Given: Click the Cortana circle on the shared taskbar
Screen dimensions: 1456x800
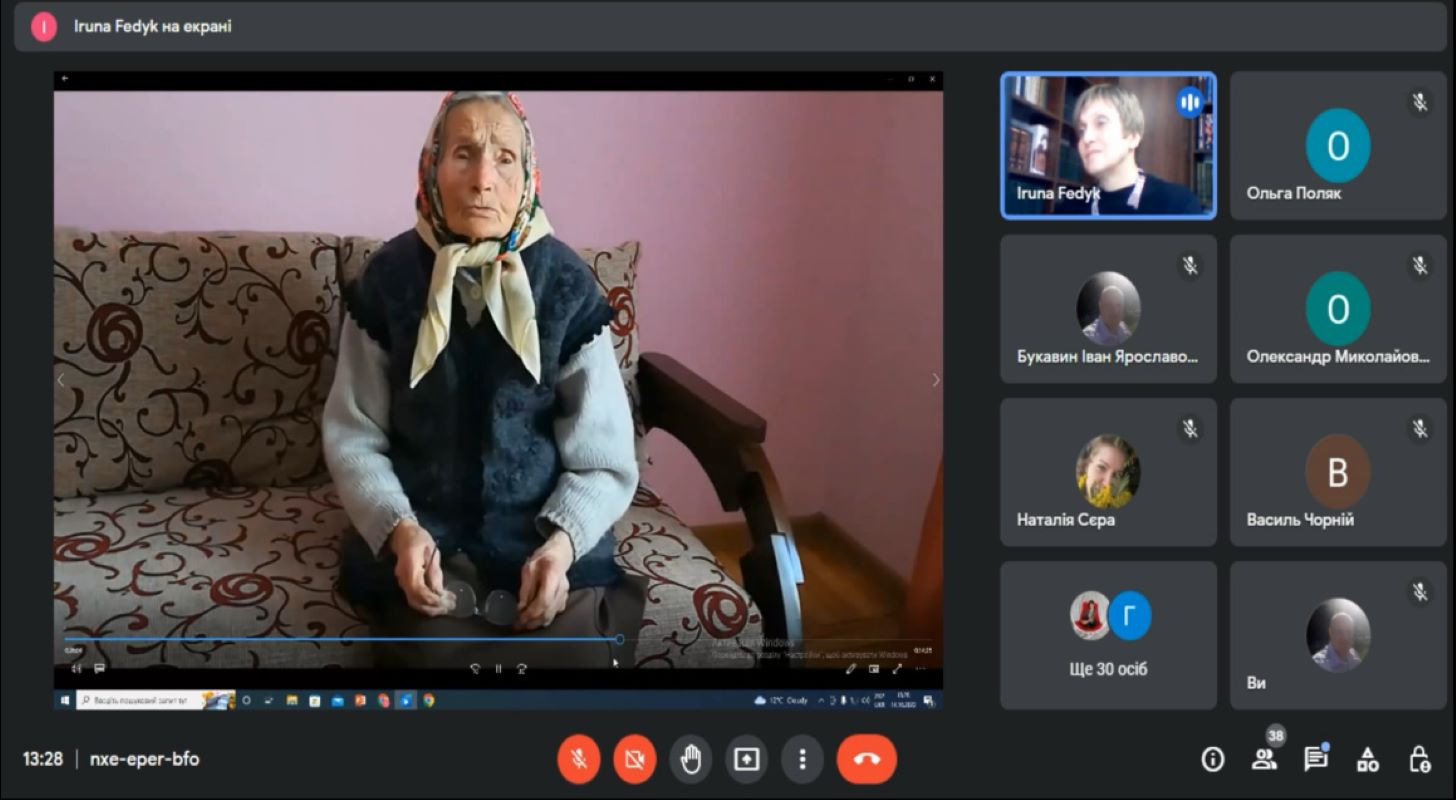Looking at the screenshot, I should click(247, 701).
